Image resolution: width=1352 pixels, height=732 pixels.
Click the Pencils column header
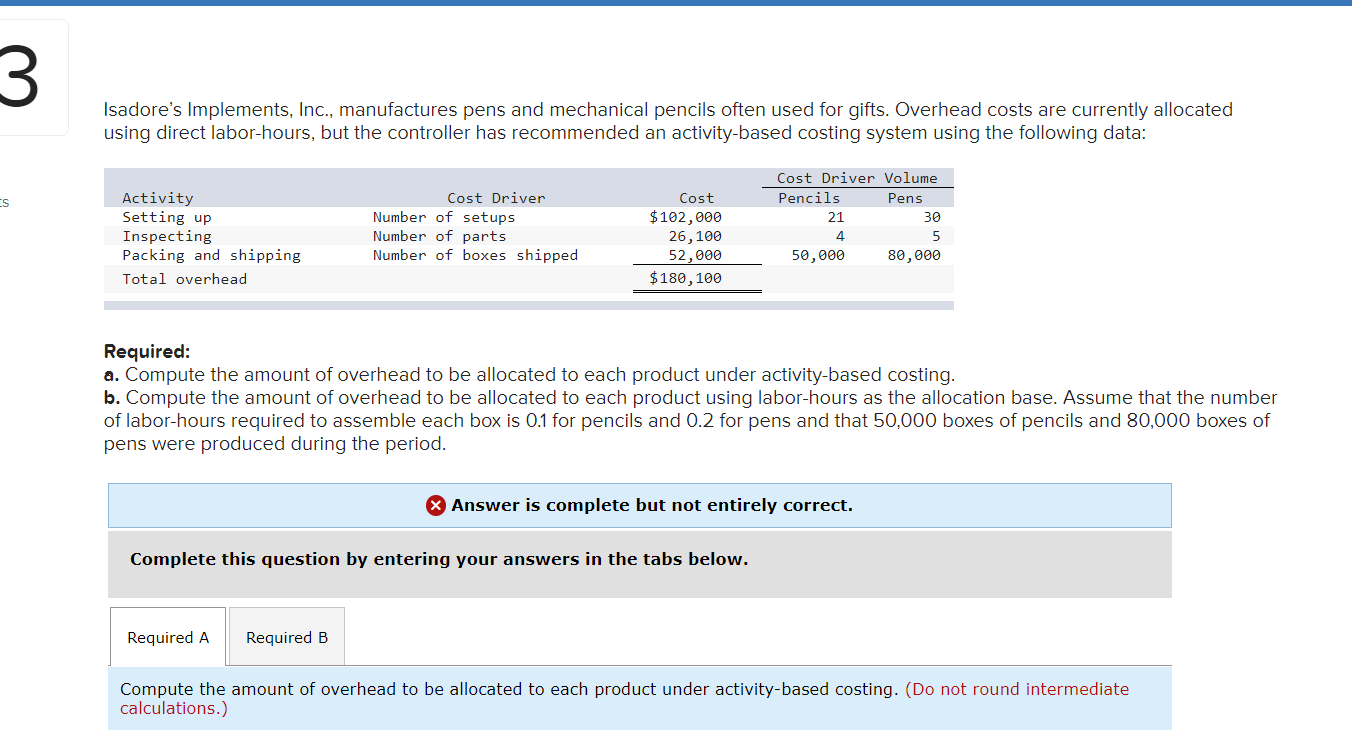pyautogui.click(x=809, y=198)
